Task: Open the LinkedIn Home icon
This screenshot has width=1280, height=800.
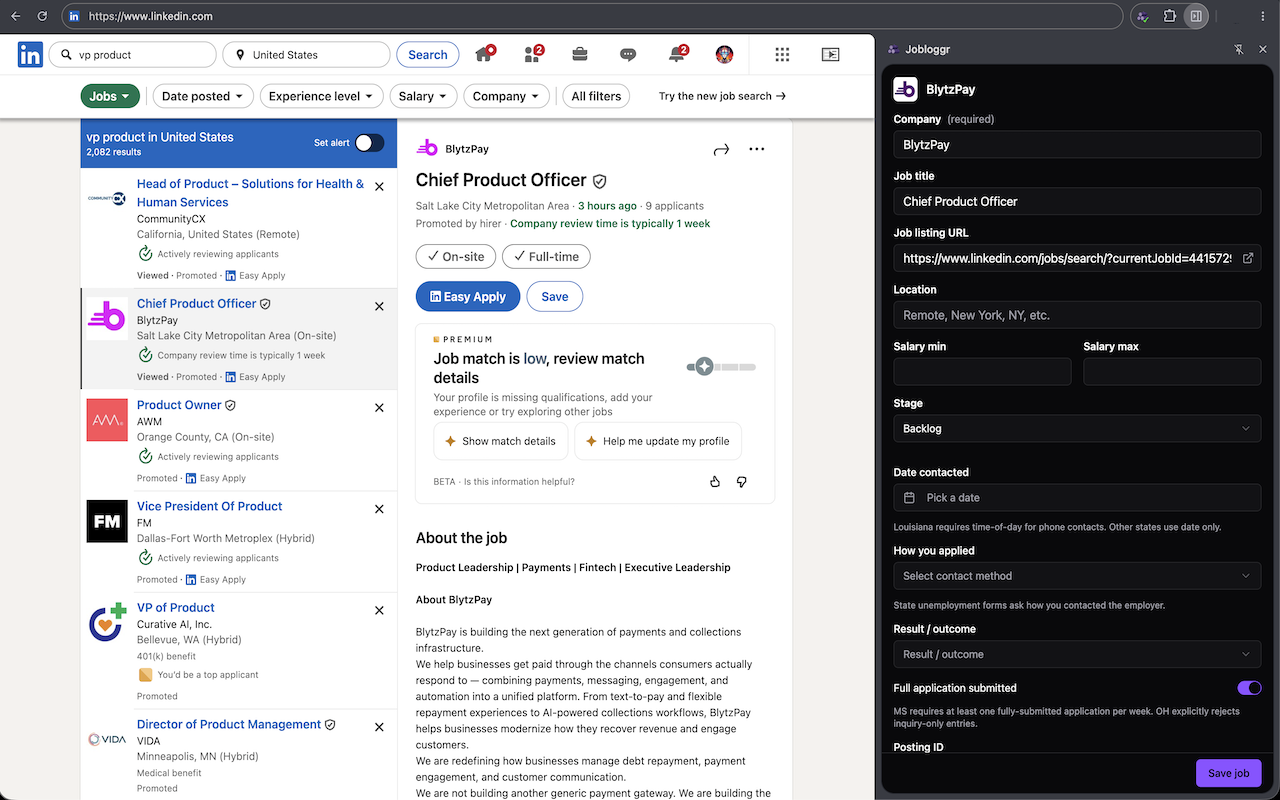Action: (x=484, y=55)
